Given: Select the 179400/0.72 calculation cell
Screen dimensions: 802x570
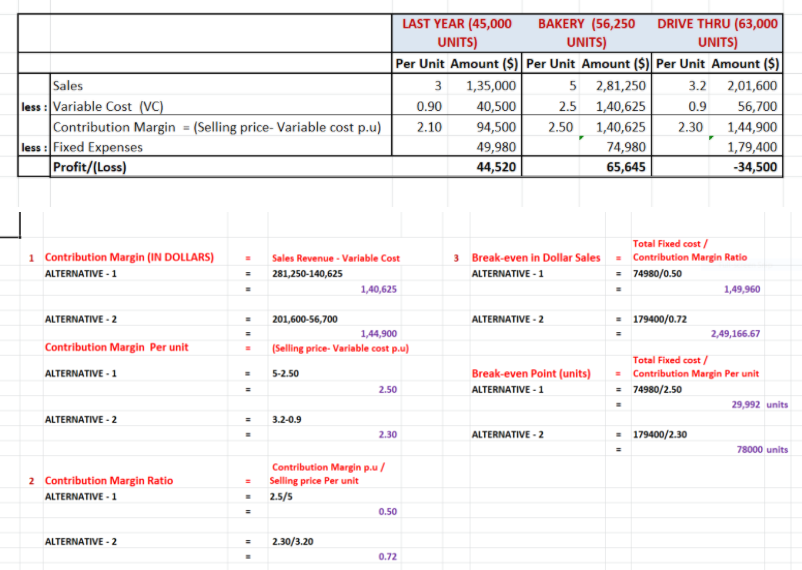Looking at the screenshot, I should coord(660,319).
